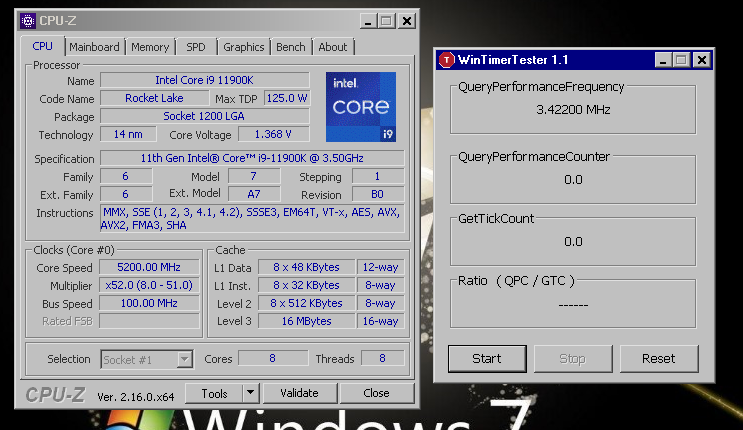The height and width of the screenshot is (430, 743).
Task: Click the Instructions list text
Action: pyautogui.click(x=252, y=219)
